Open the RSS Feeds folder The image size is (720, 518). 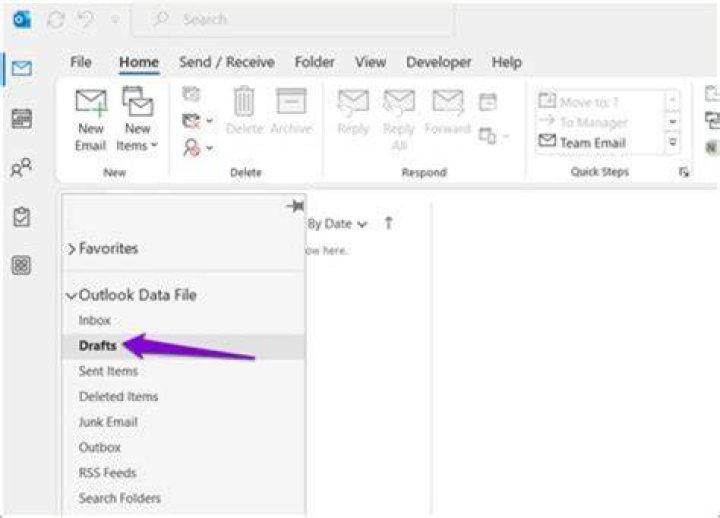107,473
